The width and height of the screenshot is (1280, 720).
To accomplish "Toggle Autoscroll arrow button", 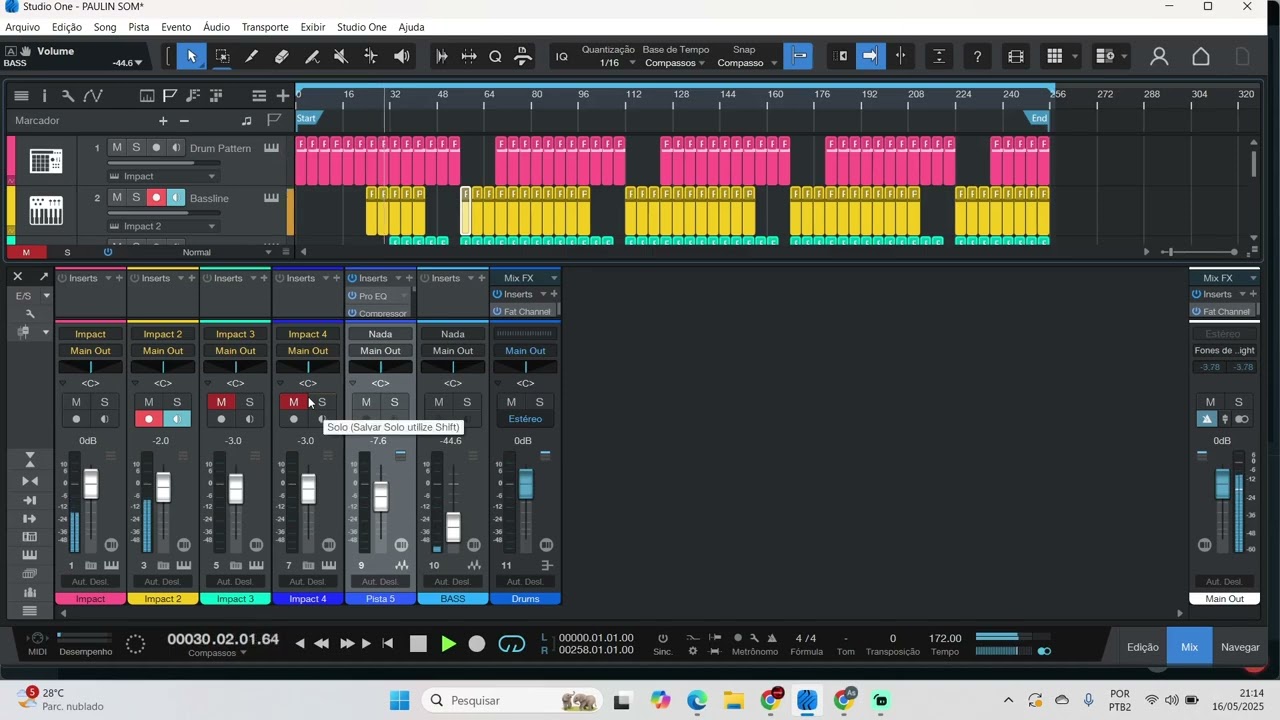I will click(870, 57).
